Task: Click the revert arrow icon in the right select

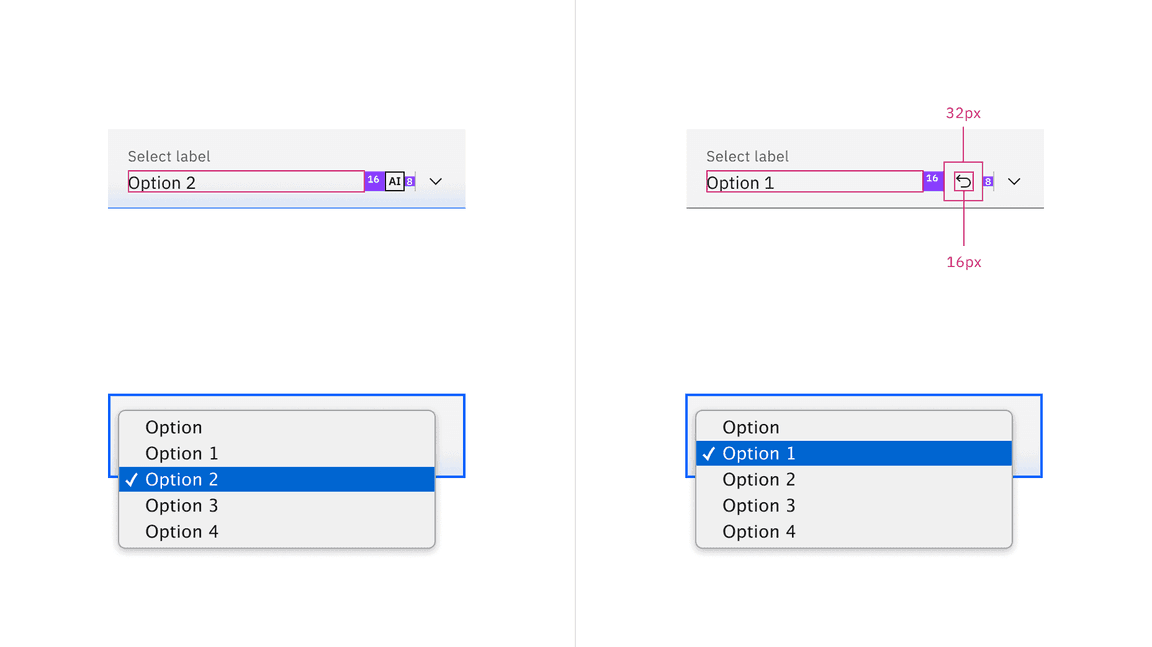Action: click(962, 181)
